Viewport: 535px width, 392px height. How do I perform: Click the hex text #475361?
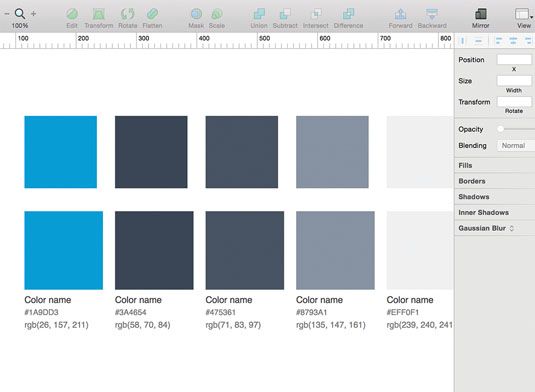click(220, 312)
